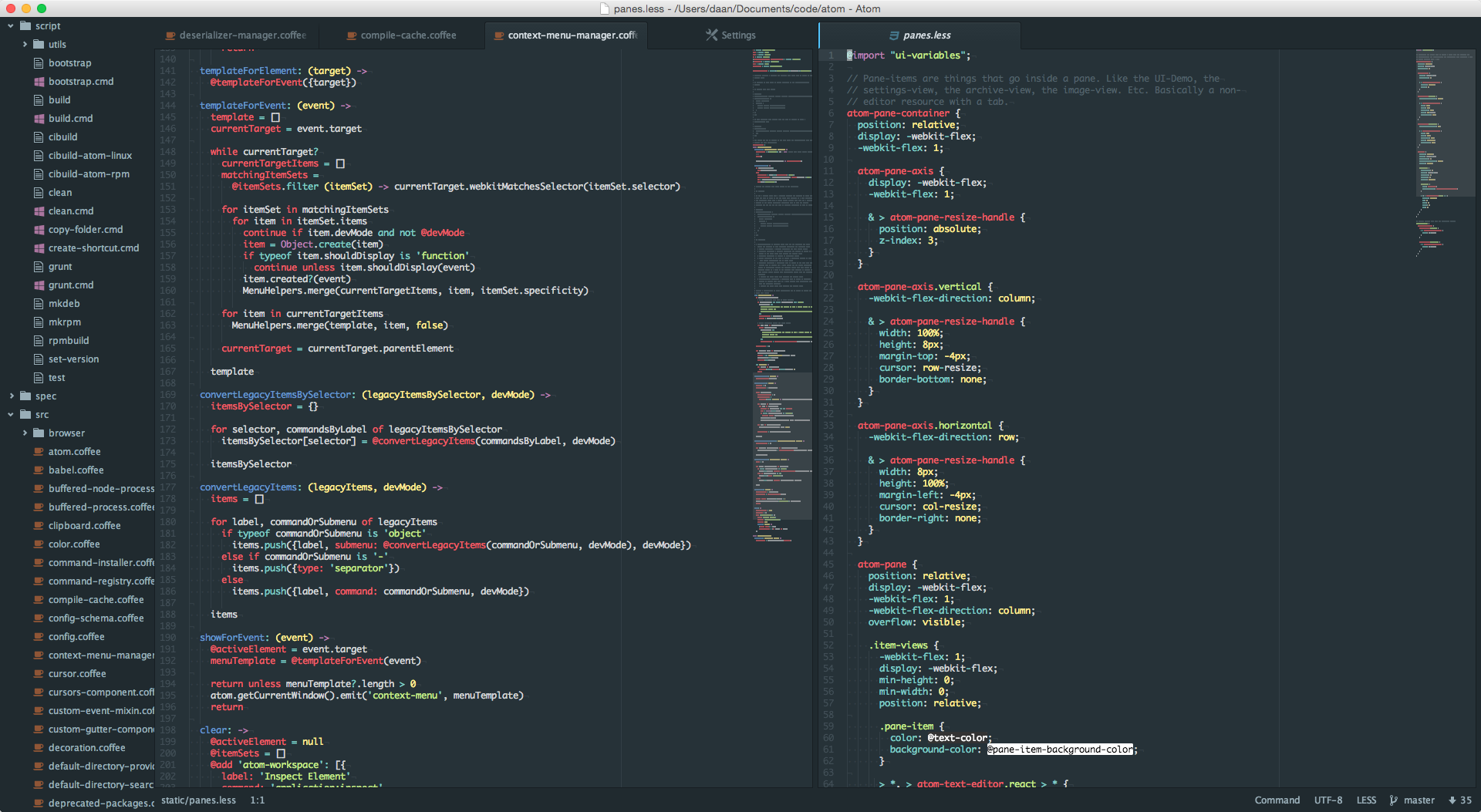Change the LESS grammar selector

click(x=1366, y=800)
